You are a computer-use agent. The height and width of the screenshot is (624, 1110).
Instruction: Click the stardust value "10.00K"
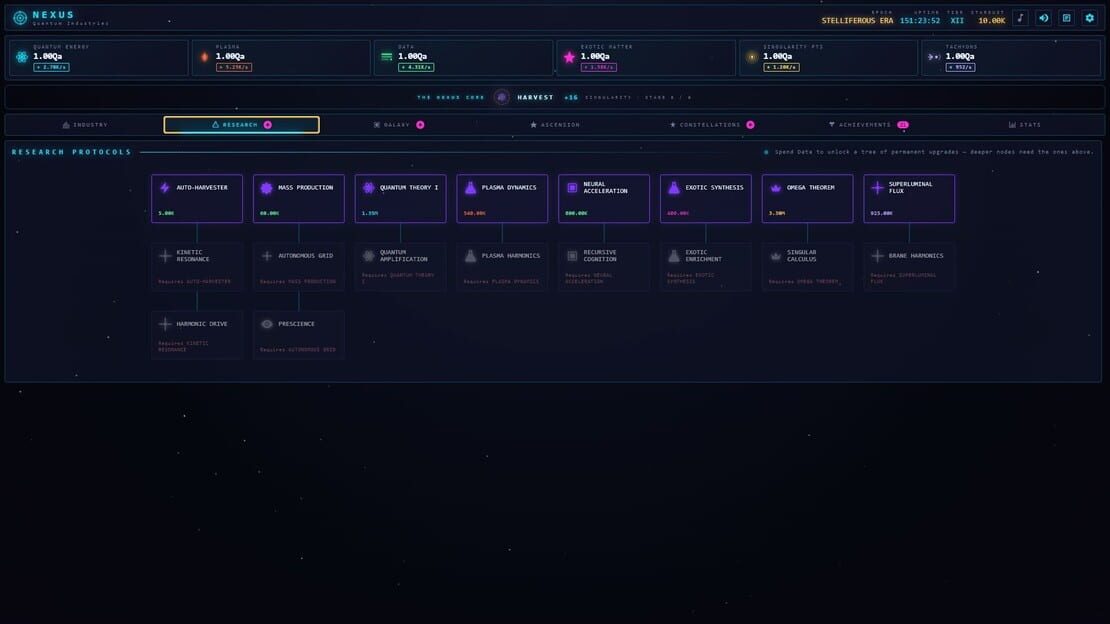click(991, 21)
